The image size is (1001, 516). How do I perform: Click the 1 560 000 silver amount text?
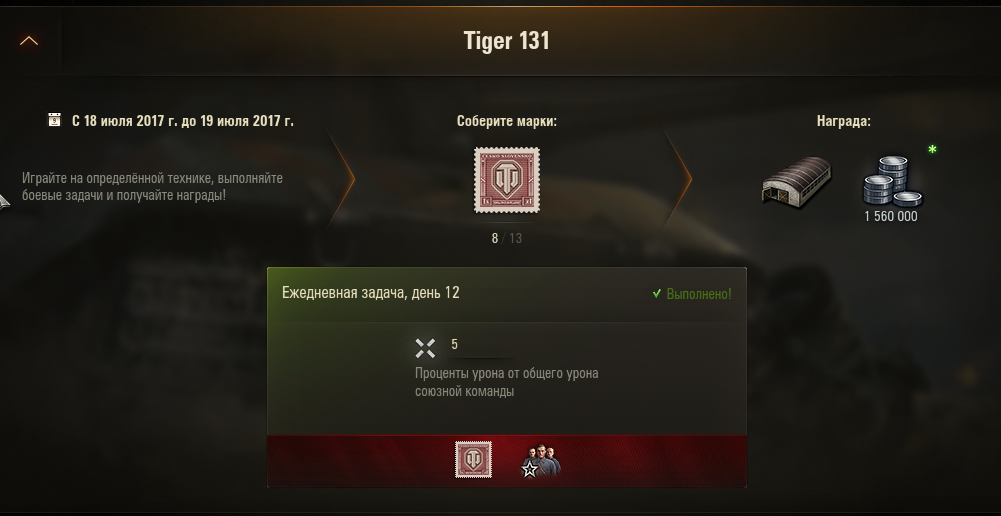(891, 216)
